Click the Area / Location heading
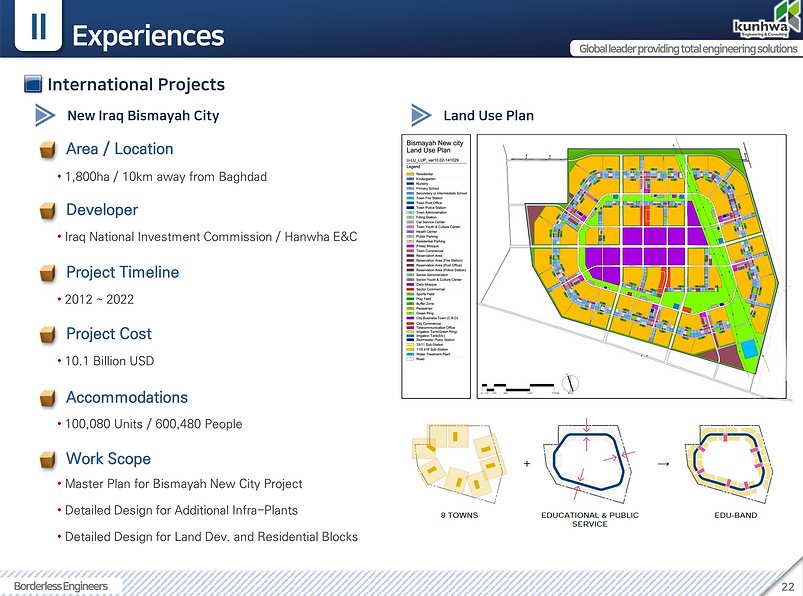 point(120,149)
